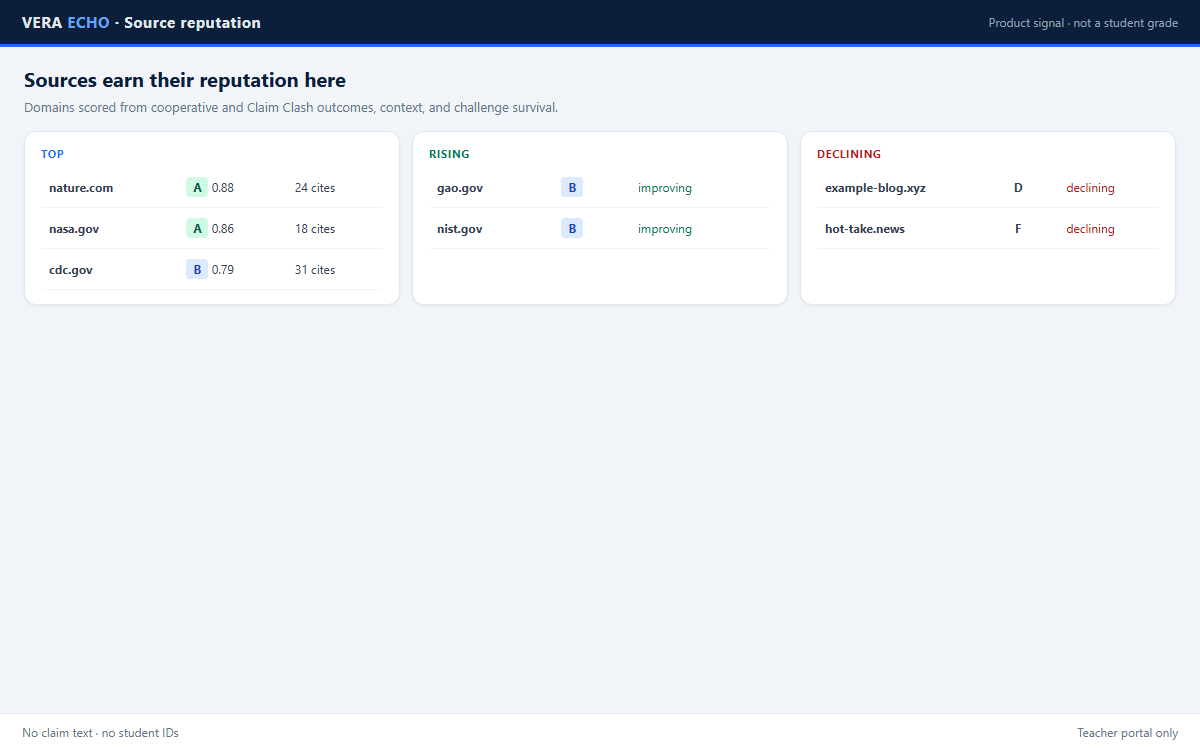This screenshot has width=1200, height=750.
Task: Click the F grade for hot-take.news
Action: (x=1018, y=229)
